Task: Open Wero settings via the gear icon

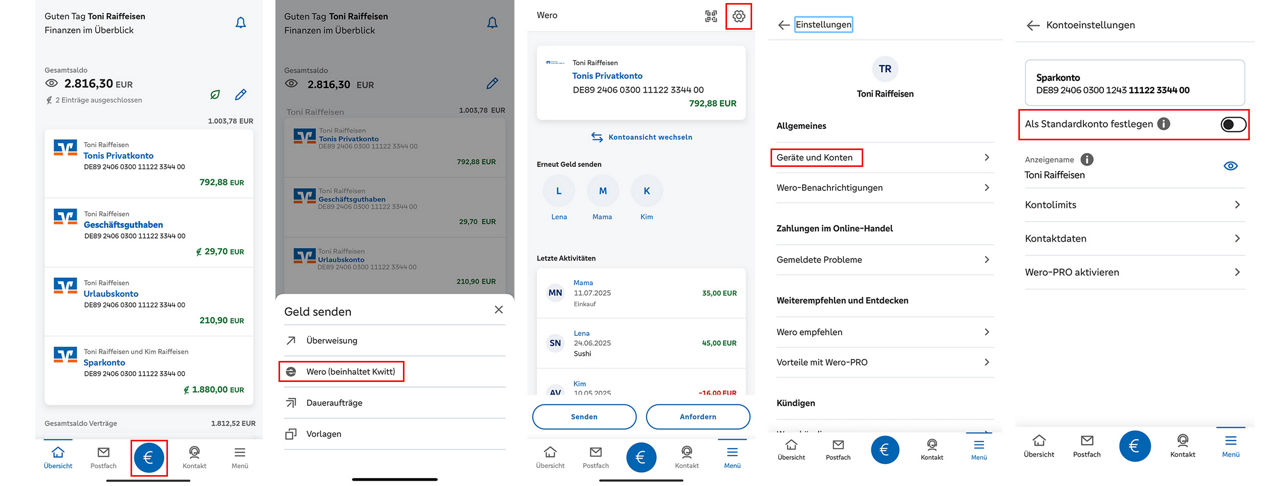Action: click(x=739, y=16)
